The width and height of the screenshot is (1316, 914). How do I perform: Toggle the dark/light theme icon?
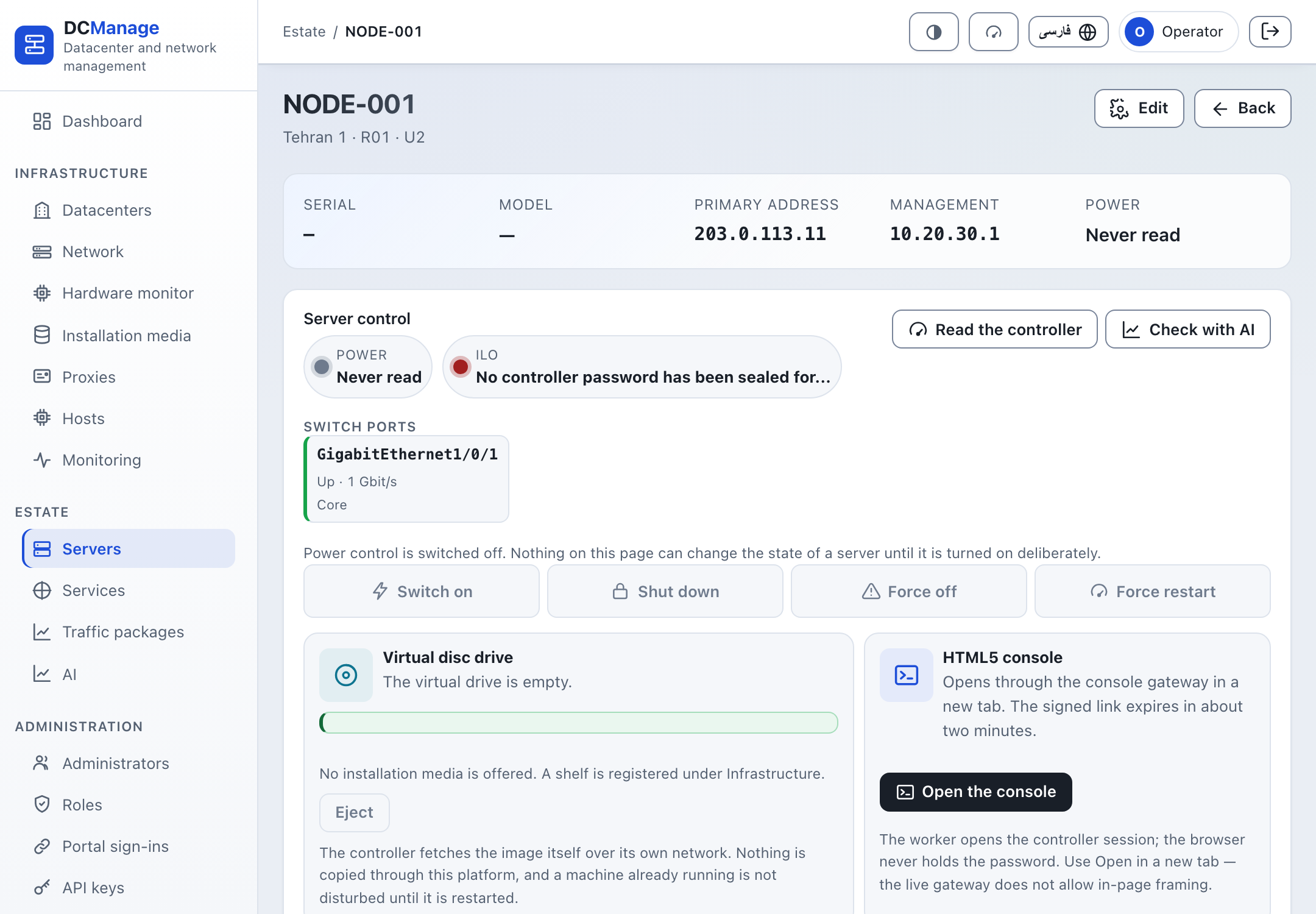coord(933,32)
